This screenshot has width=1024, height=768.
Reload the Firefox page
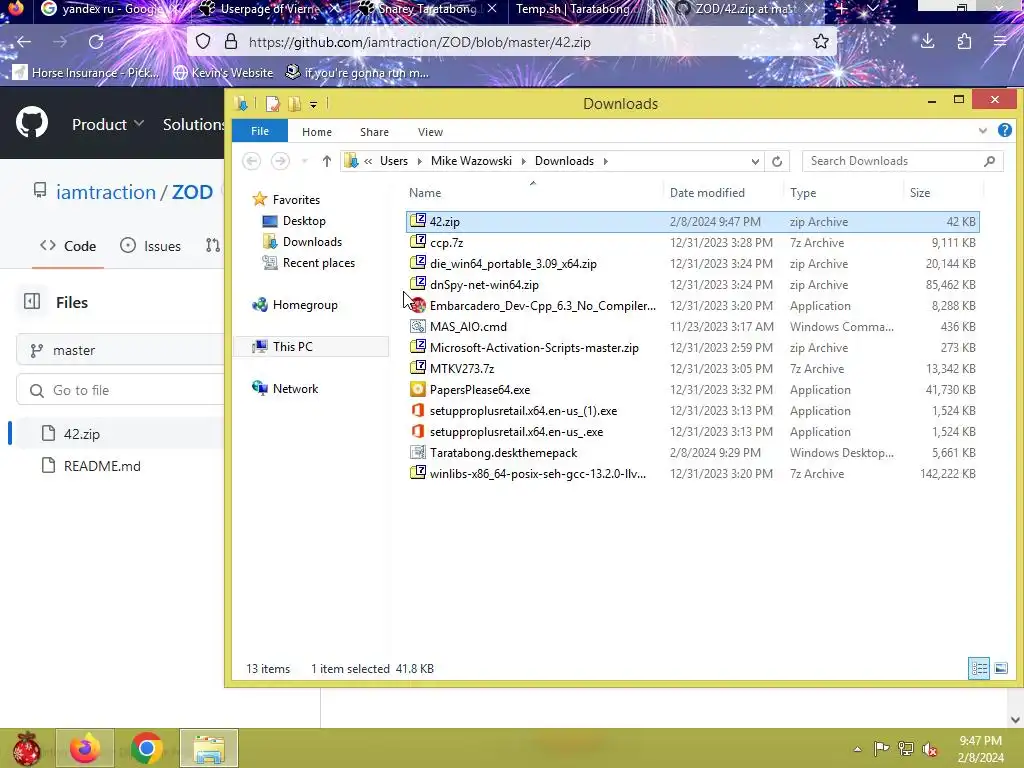coord(96,42)
